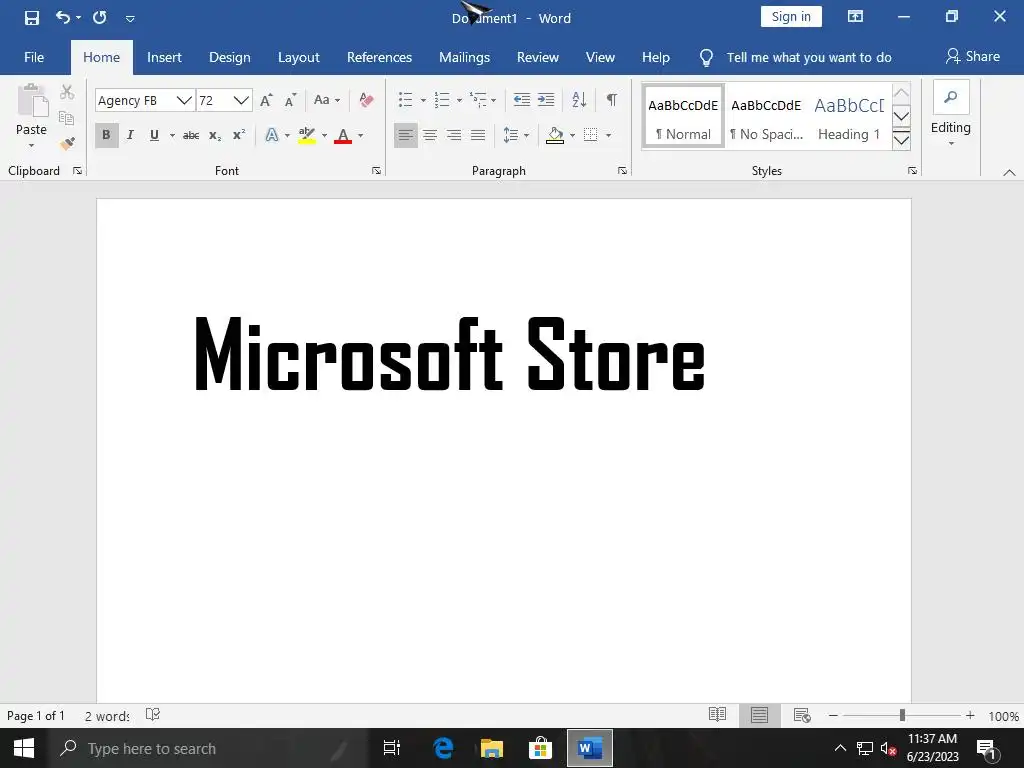The width and height of the screenshot is (1024, 768).
Task: Align text right
Action: 454,135
